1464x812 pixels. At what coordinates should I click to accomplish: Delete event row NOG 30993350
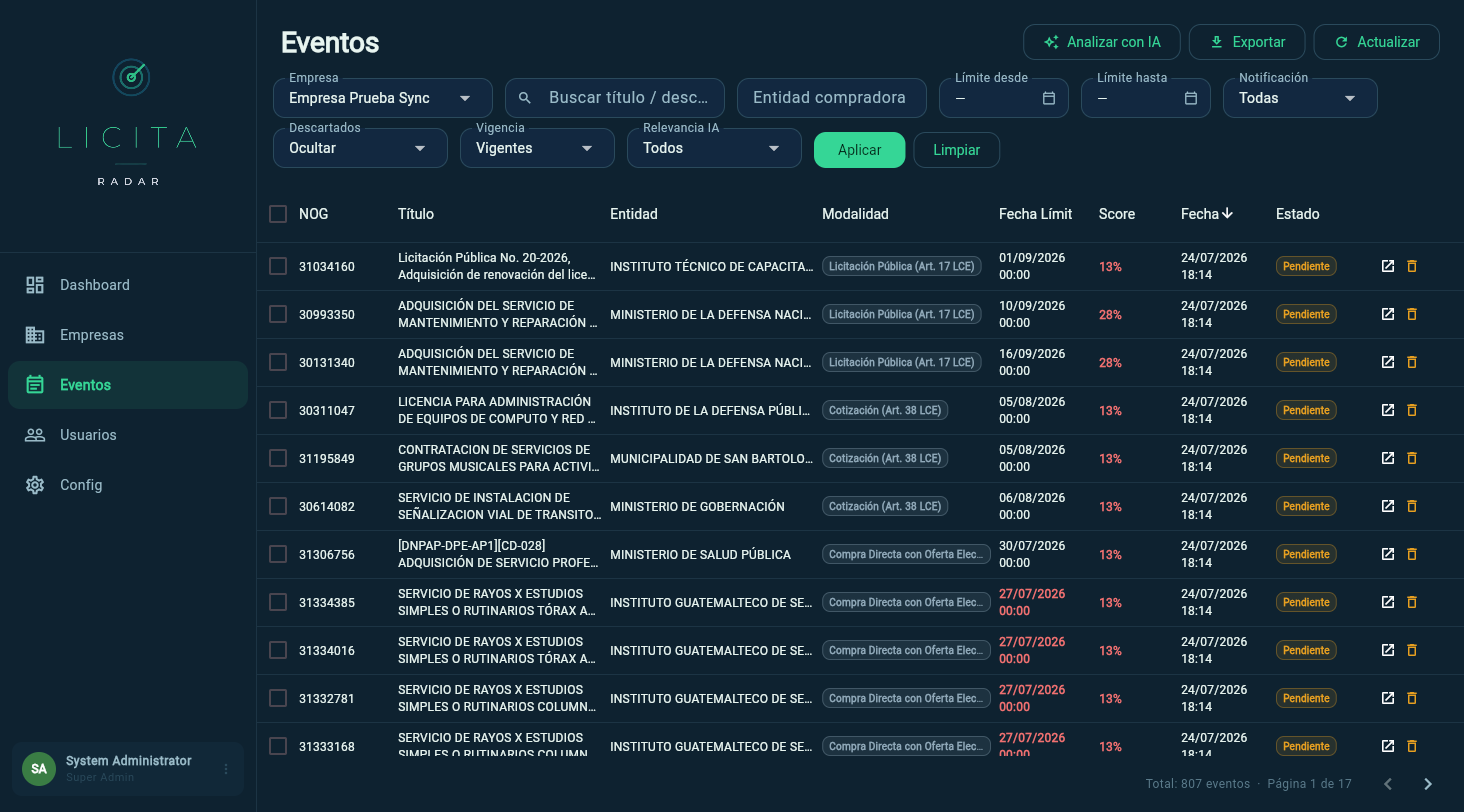click(x=1412, y=314)
